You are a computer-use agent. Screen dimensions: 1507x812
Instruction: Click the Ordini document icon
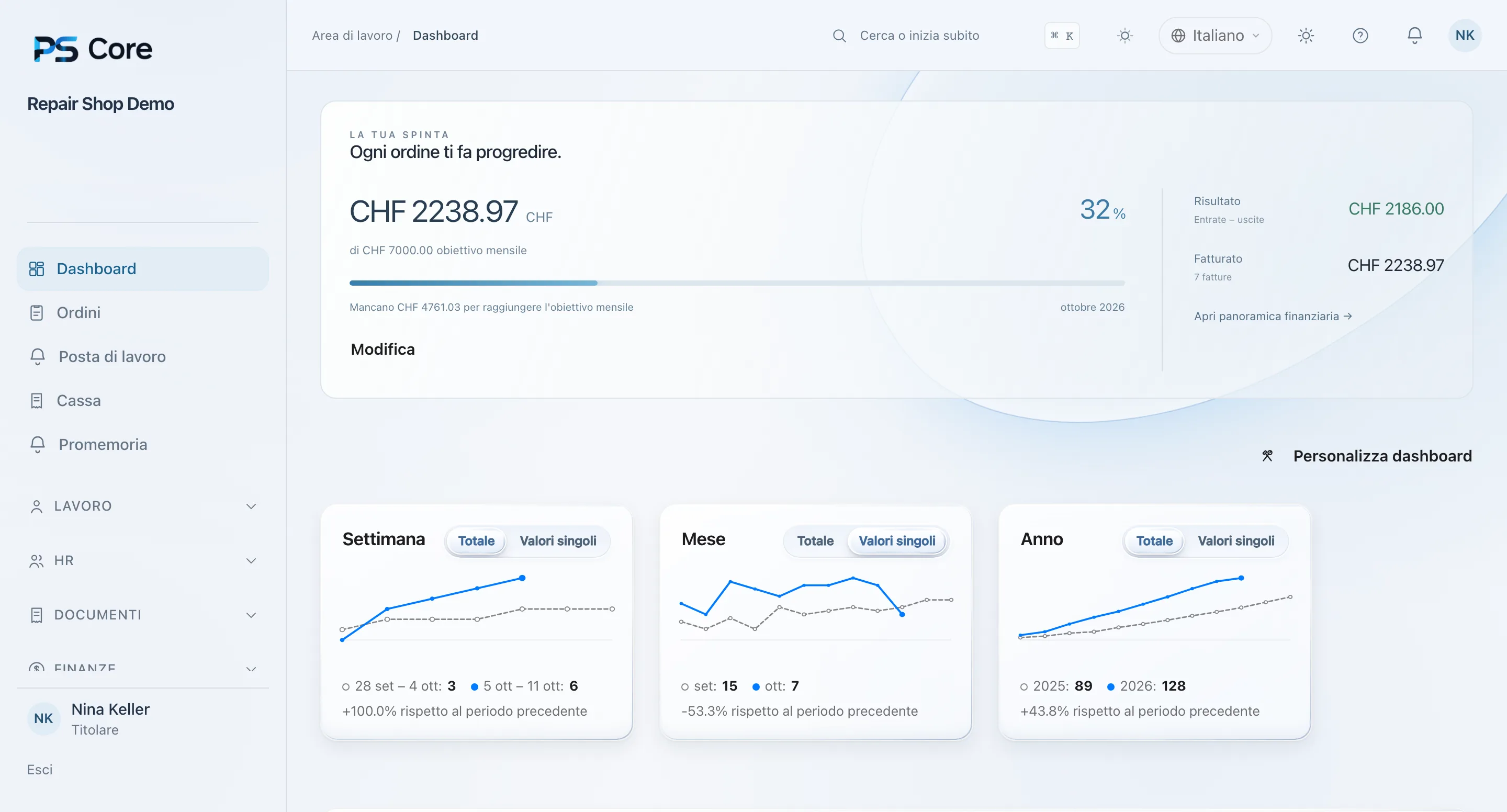tap(36, 312)
